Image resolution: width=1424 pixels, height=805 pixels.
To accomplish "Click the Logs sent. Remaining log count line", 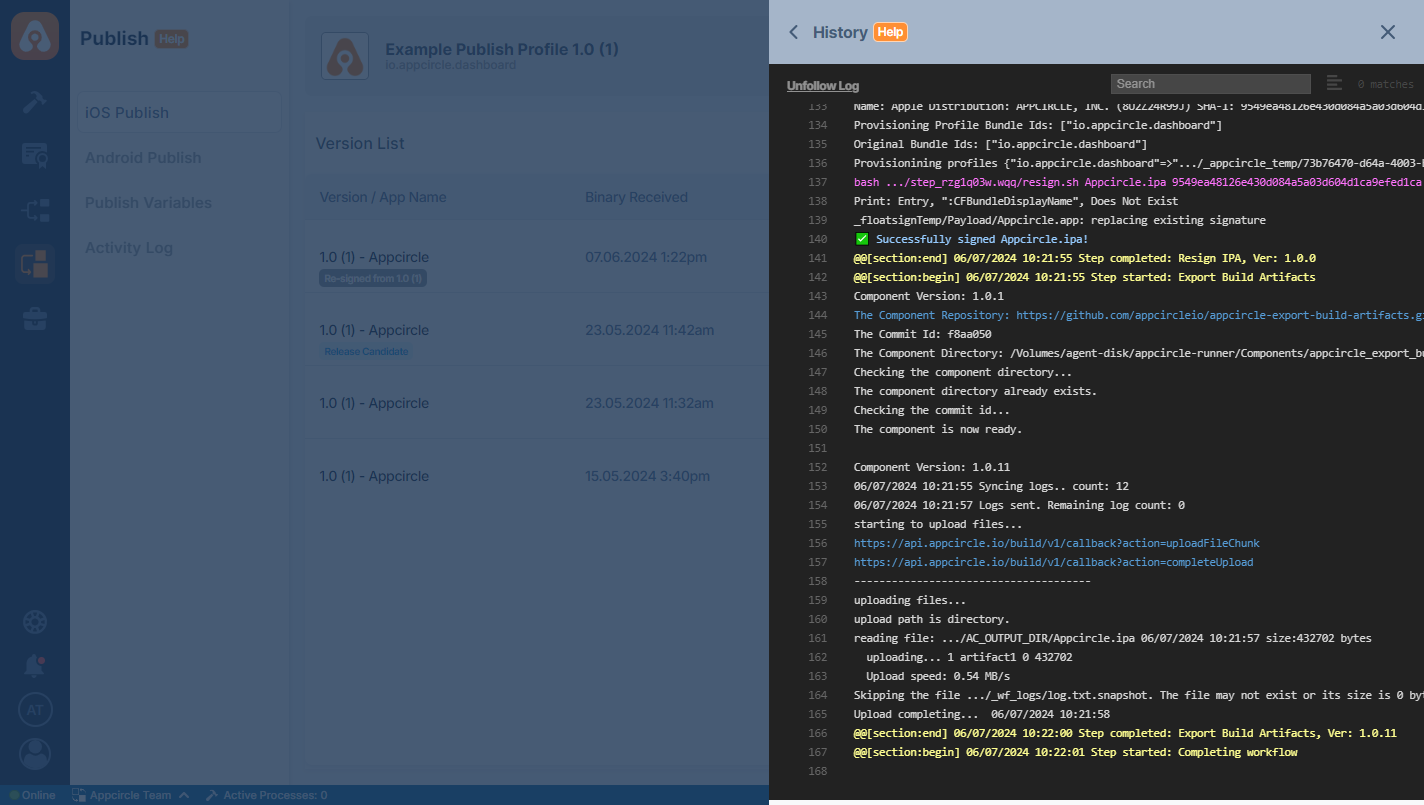I will (x=1019, y=505).
